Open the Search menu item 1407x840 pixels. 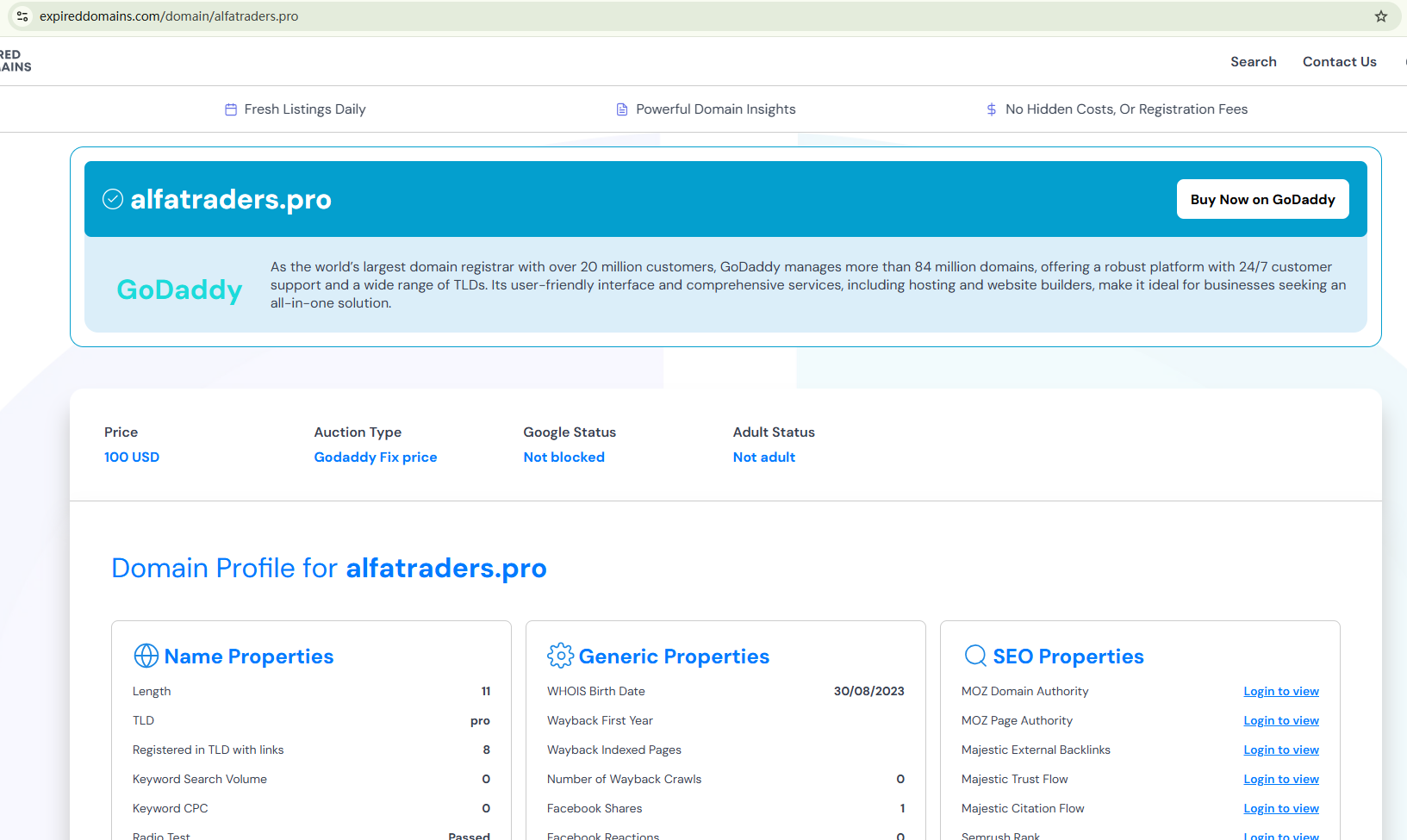(1254, 62)
